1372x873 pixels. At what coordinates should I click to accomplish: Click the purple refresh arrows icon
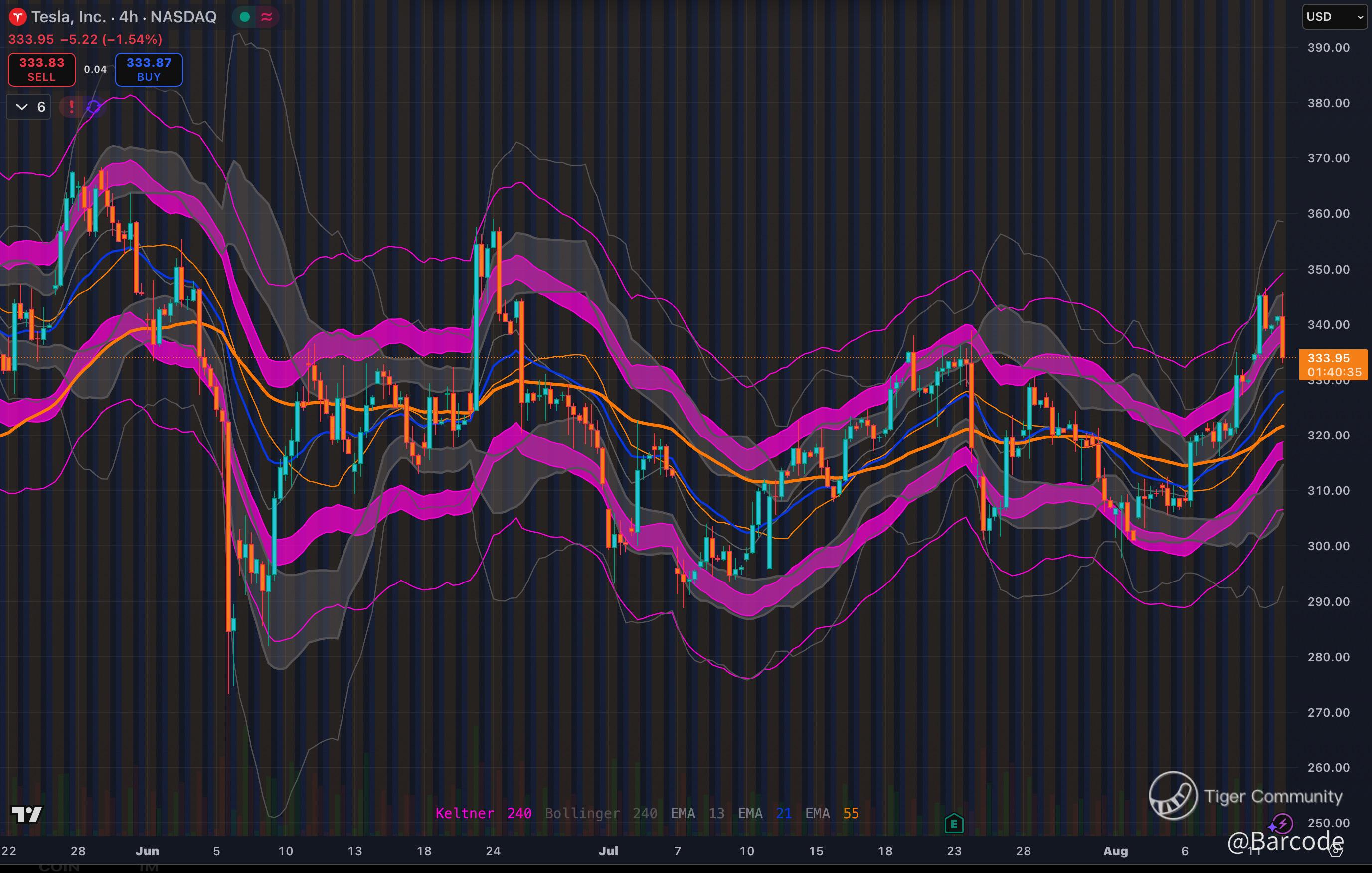(x=94, y=107)
